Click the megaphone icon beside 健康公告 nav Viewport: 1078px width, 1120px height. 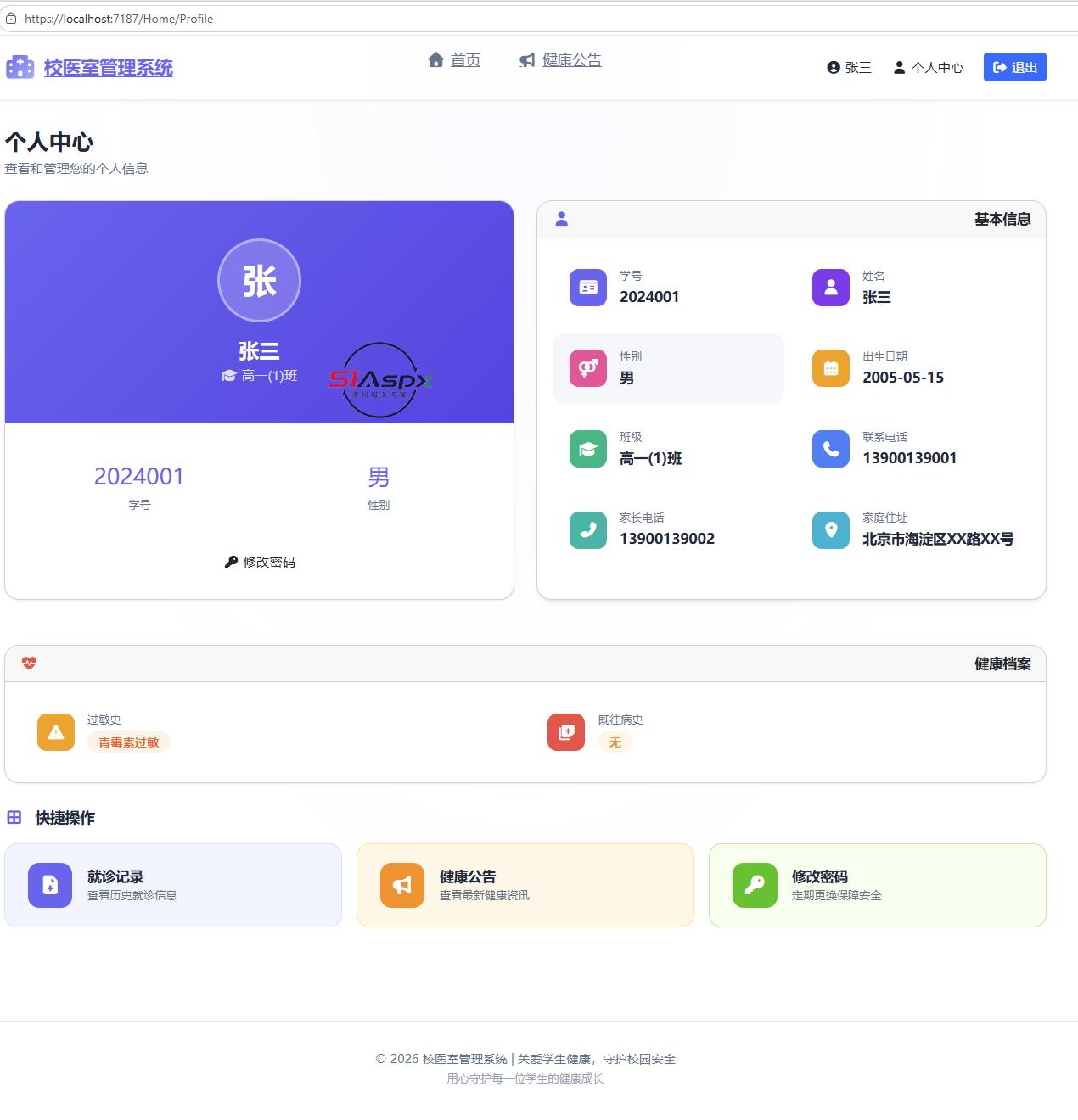pyautogui.click(x=527, y=60)
